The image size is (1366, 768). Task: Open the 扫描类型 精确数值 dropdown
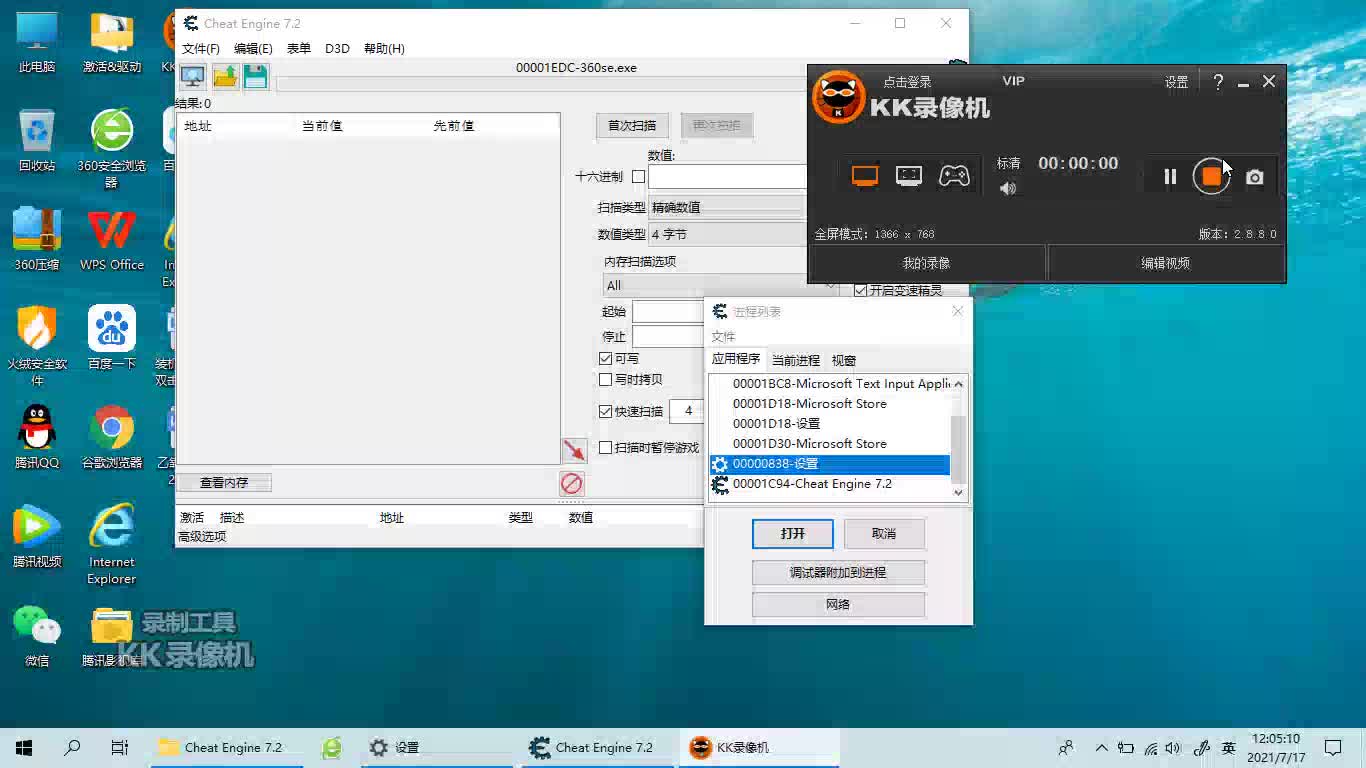pyautogui.click(x=727, y=207)
